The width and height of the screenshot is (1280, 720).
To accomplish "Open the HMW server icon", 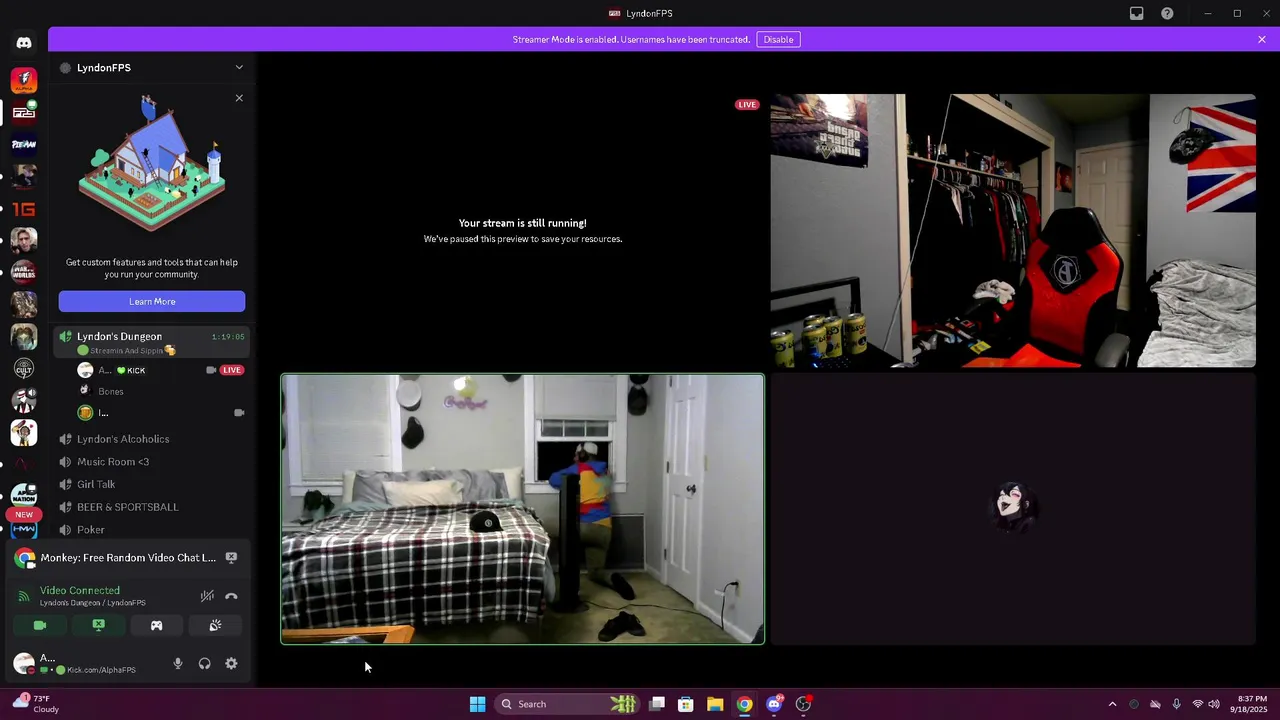I will [24, 530].
